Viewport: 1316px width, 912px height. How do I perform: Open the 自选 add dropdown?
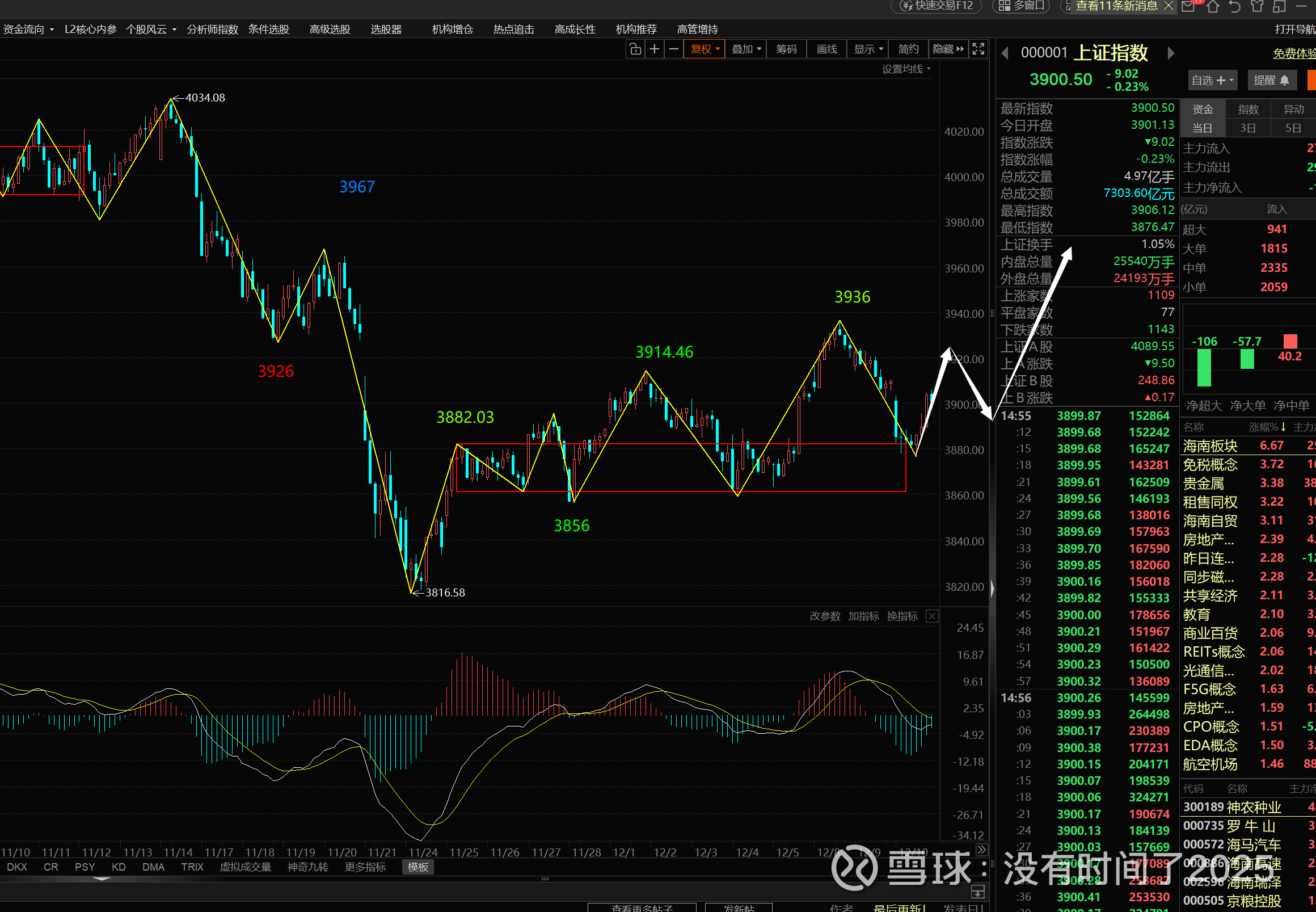click(1213, 81)
